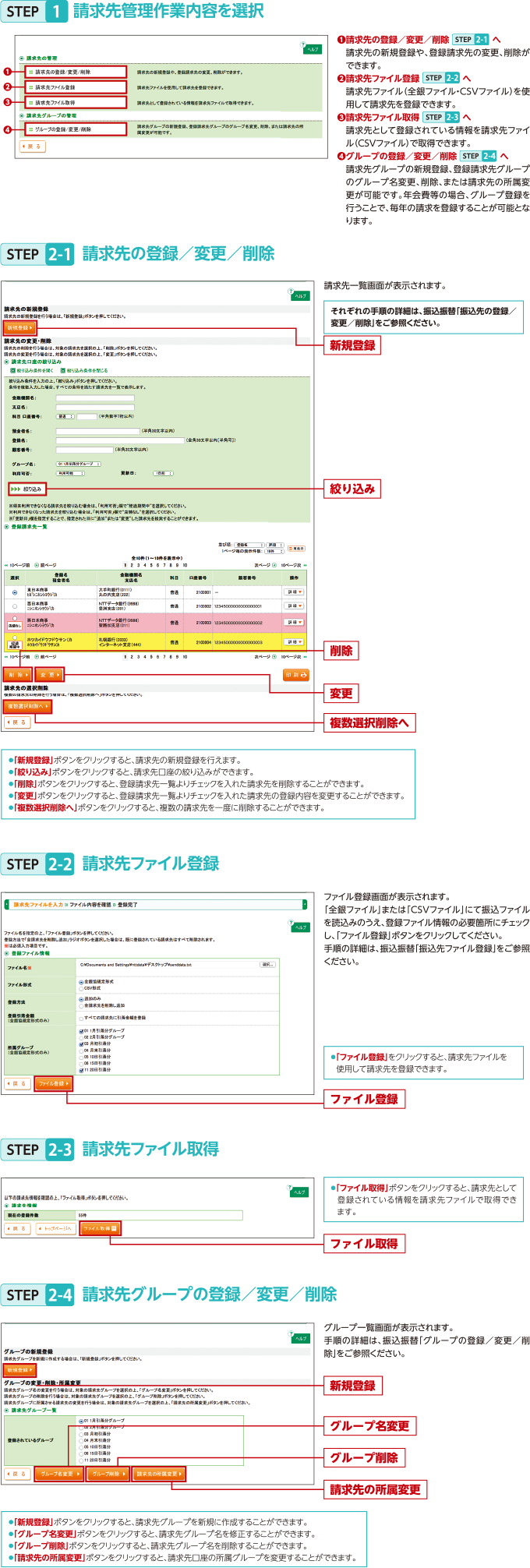Open グループの登録/変更/削除 menu item

[x=75, y=129]
